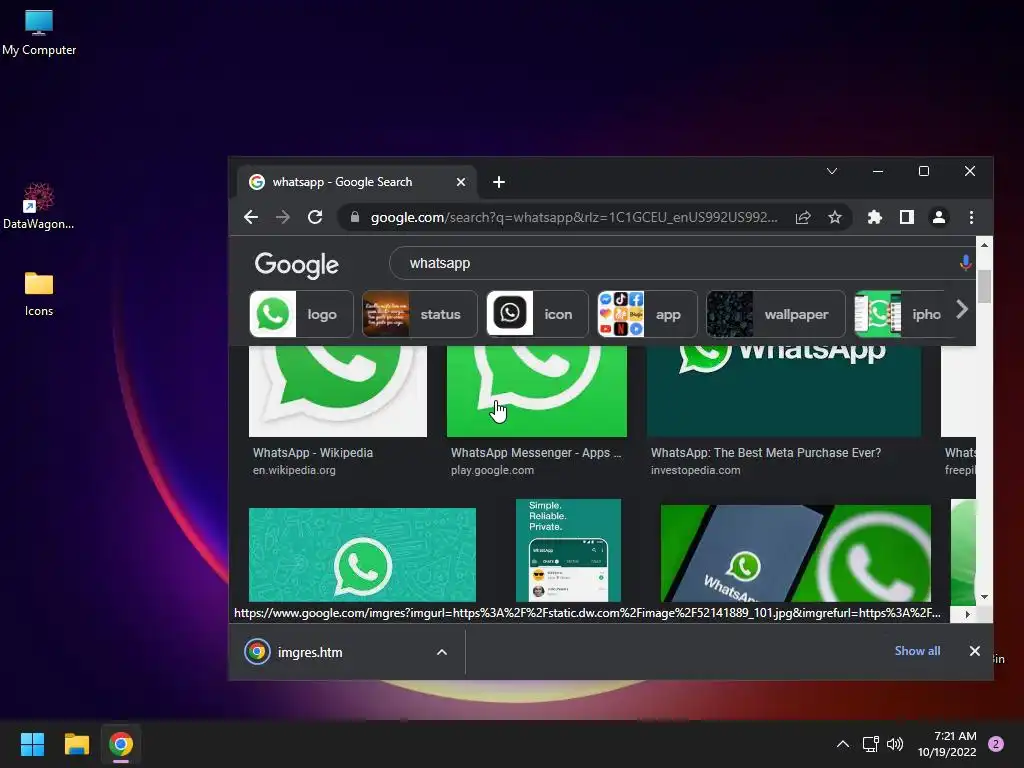Open the teal WhatsApp pattern image
Image resolution: width=1024 pixels, height=768 pixels.
click(362, 554)
